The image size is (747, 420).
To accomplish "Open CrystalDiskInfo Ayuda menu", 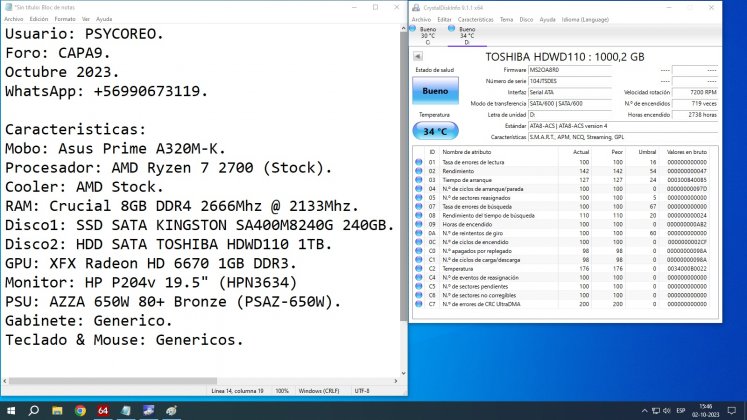I will (547, 20).
